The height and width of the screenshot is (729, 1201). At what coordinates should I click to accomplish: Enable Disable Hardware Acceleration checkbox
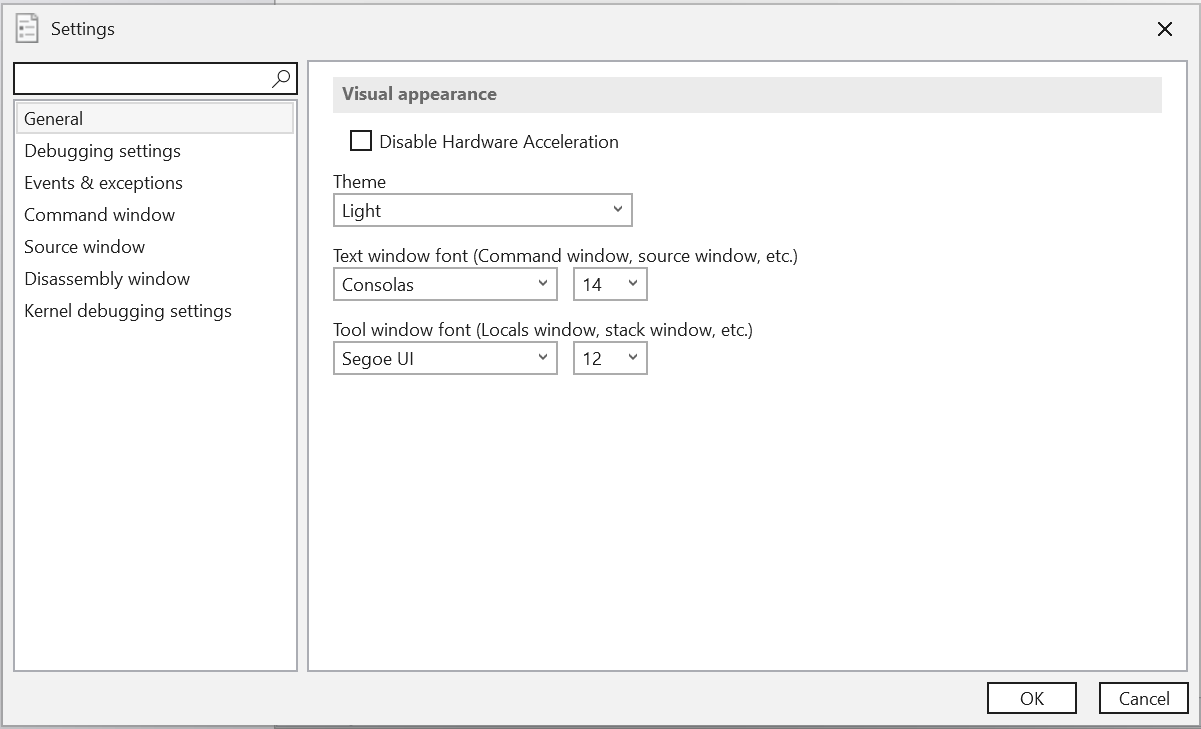point(360,141)
